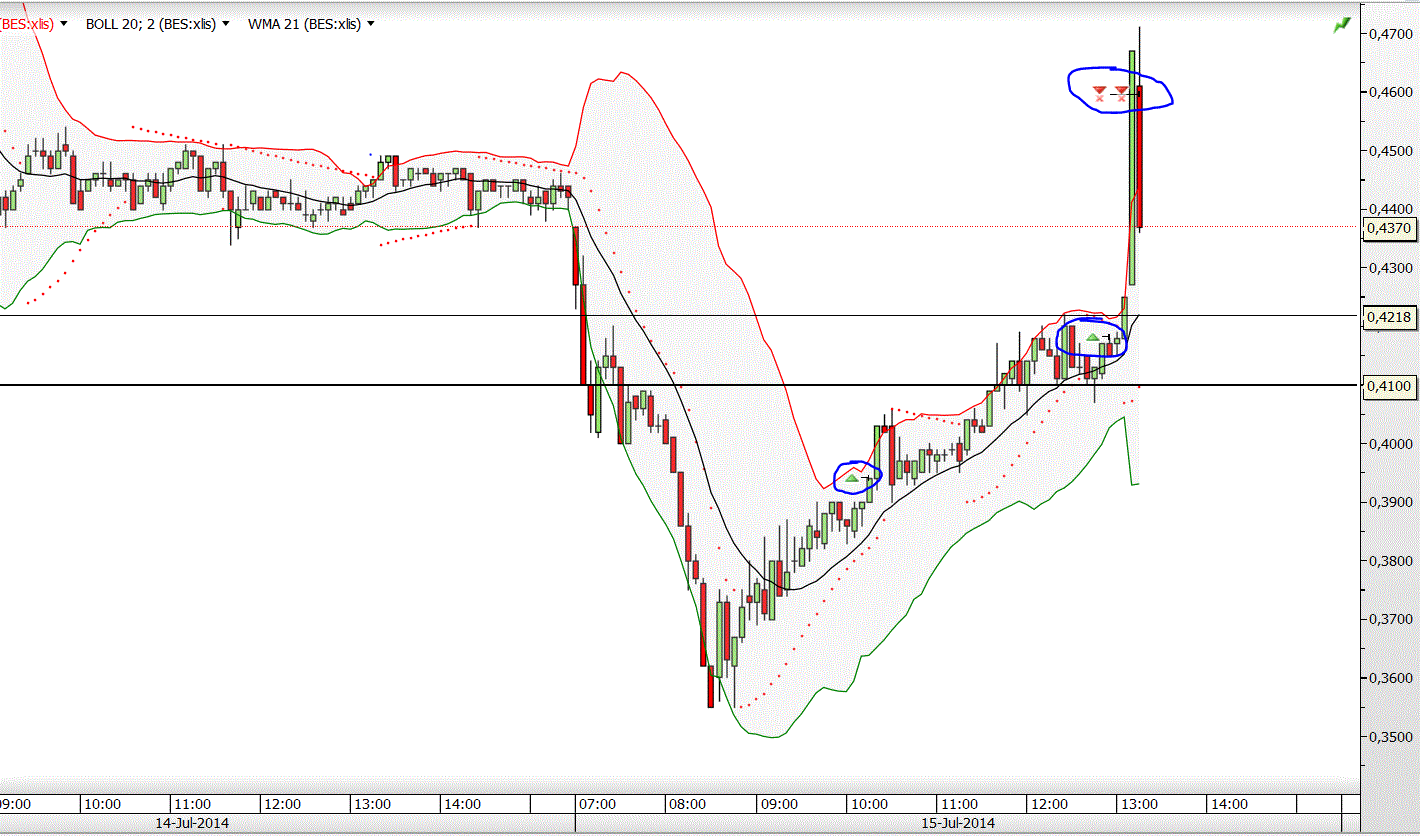Select the 0,4370 current price tag
The width and height of the screenshot is (1420, 836).
click(x=1388, y=228)
